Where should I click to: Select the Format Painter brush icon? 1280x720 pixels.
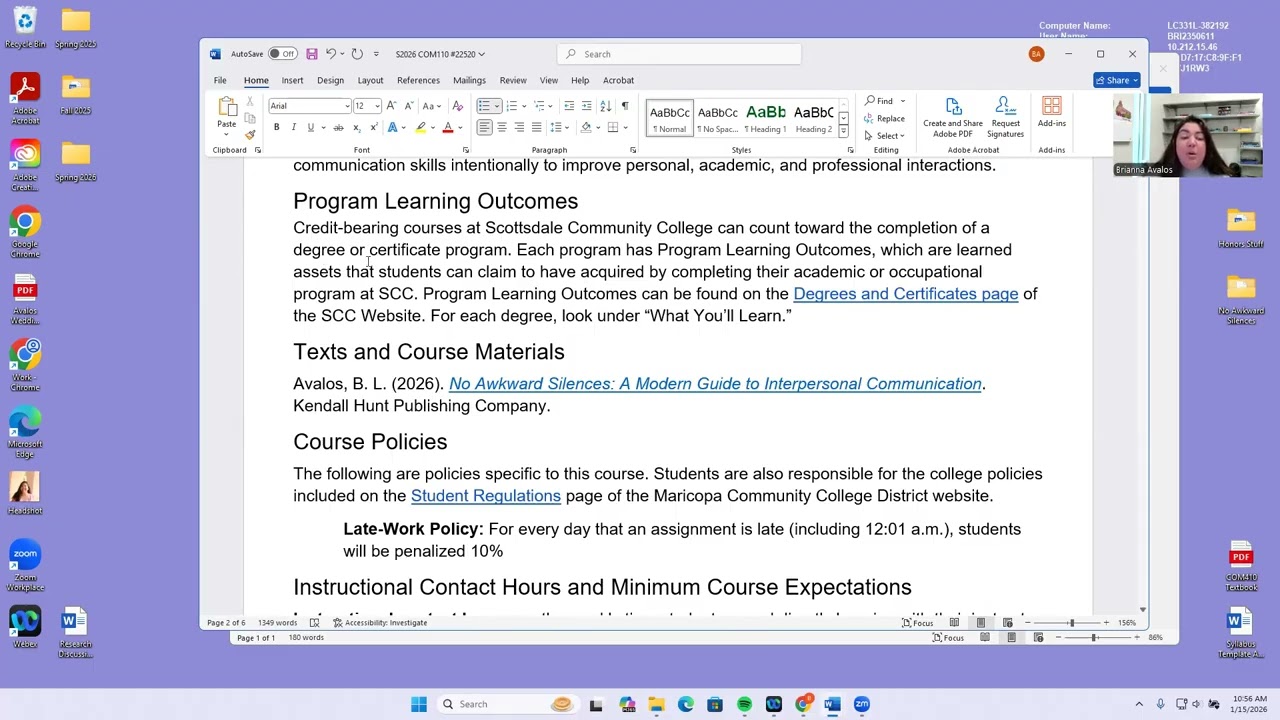point(250,135)
